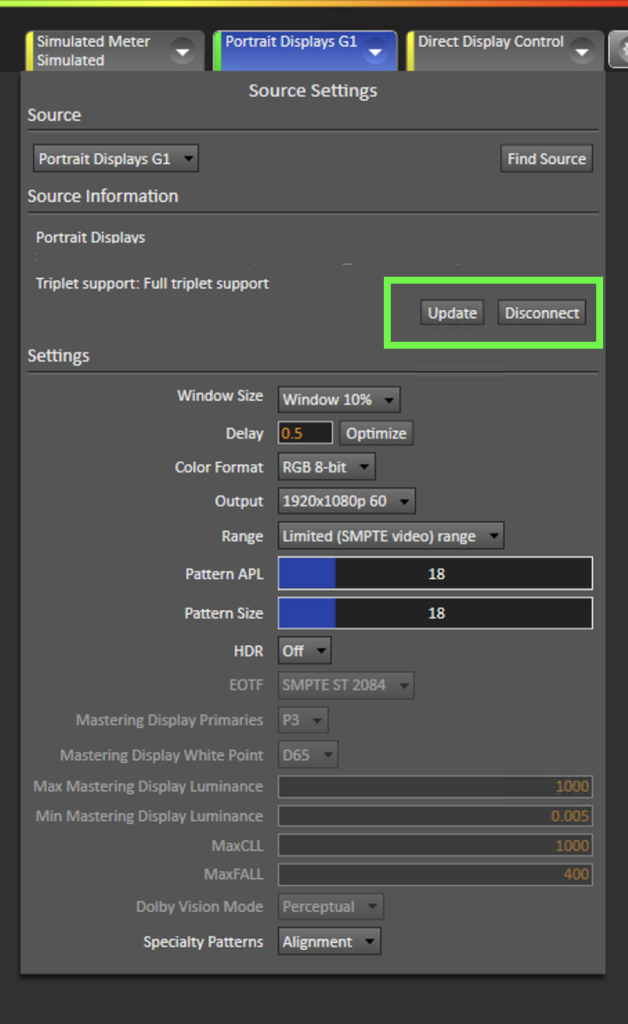Open the Window Size dropdown
Image resolution: width=628 pixels, height=1024 pixels.
pyautogui.click(x=339, y=400)
